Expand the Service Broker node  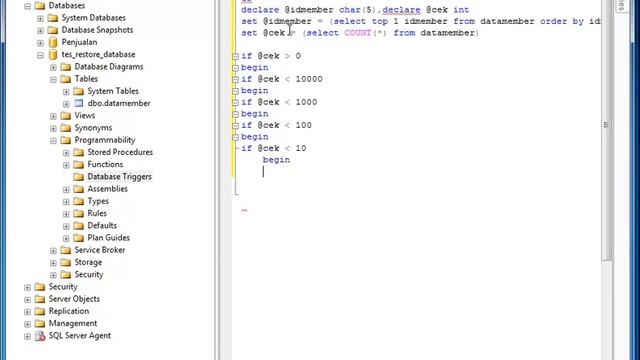(x=53, y=251)
